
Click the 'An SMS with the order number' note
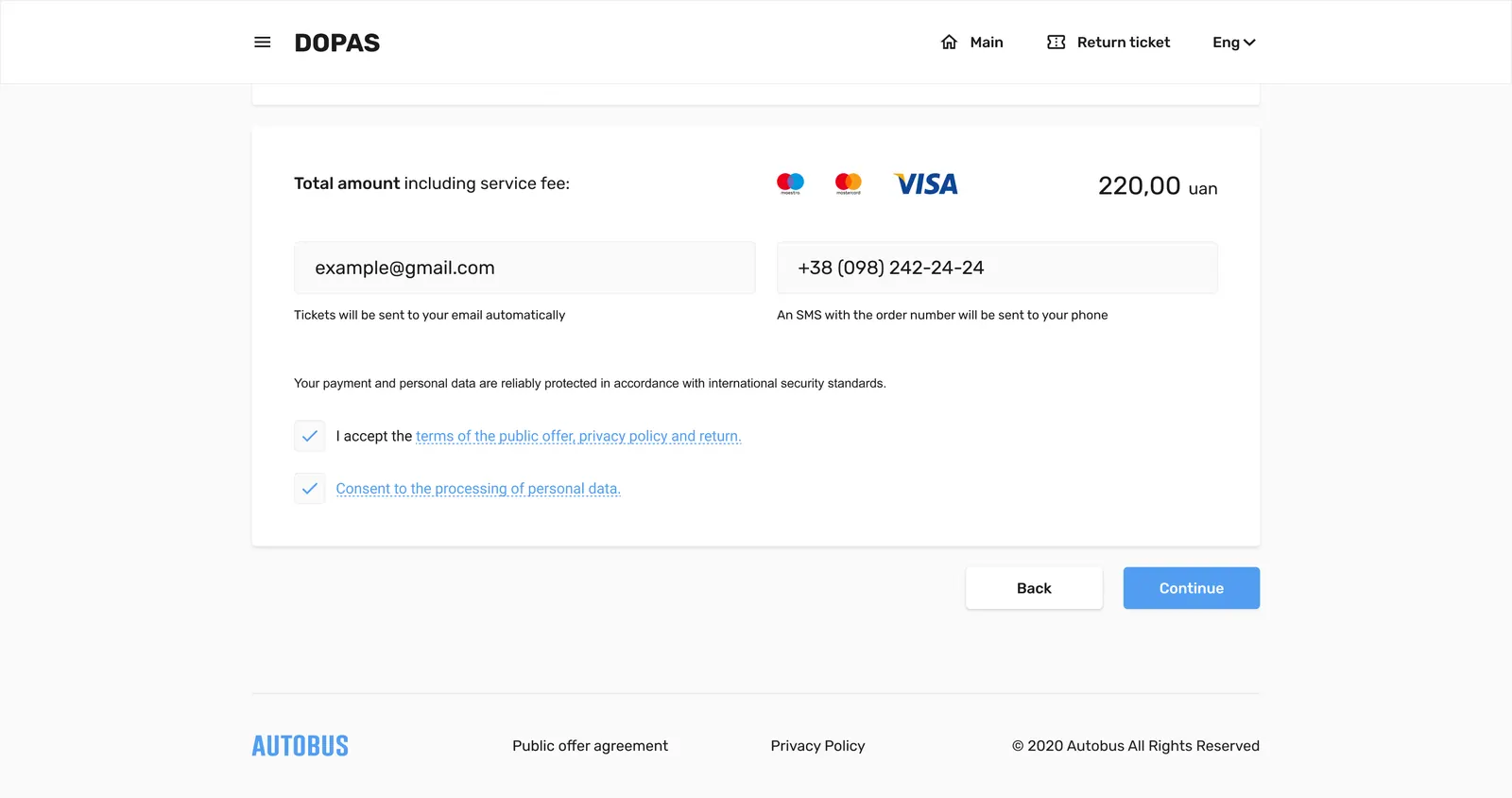point(942,315)
